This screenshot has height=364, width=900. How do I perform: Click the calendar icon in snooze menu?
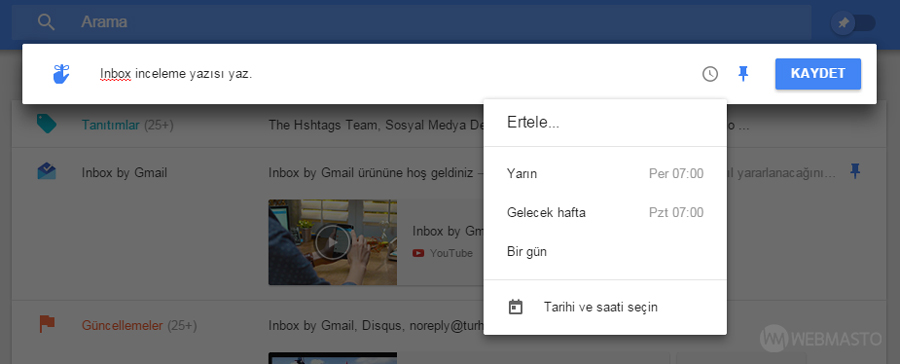coord(516,307)
